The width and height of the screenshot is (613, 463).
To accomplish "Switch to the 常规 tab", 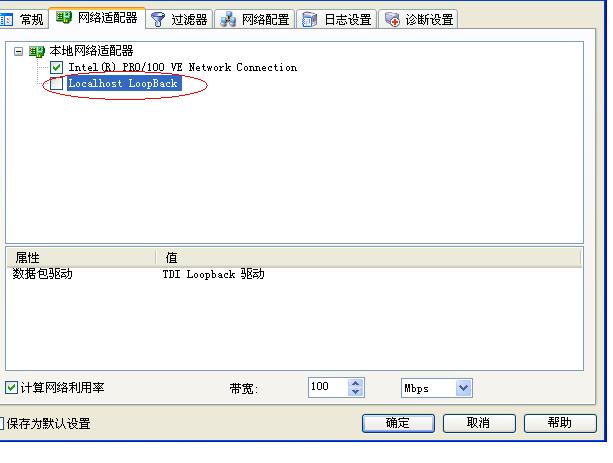I will pyautogui.click(x=23, y=19).
